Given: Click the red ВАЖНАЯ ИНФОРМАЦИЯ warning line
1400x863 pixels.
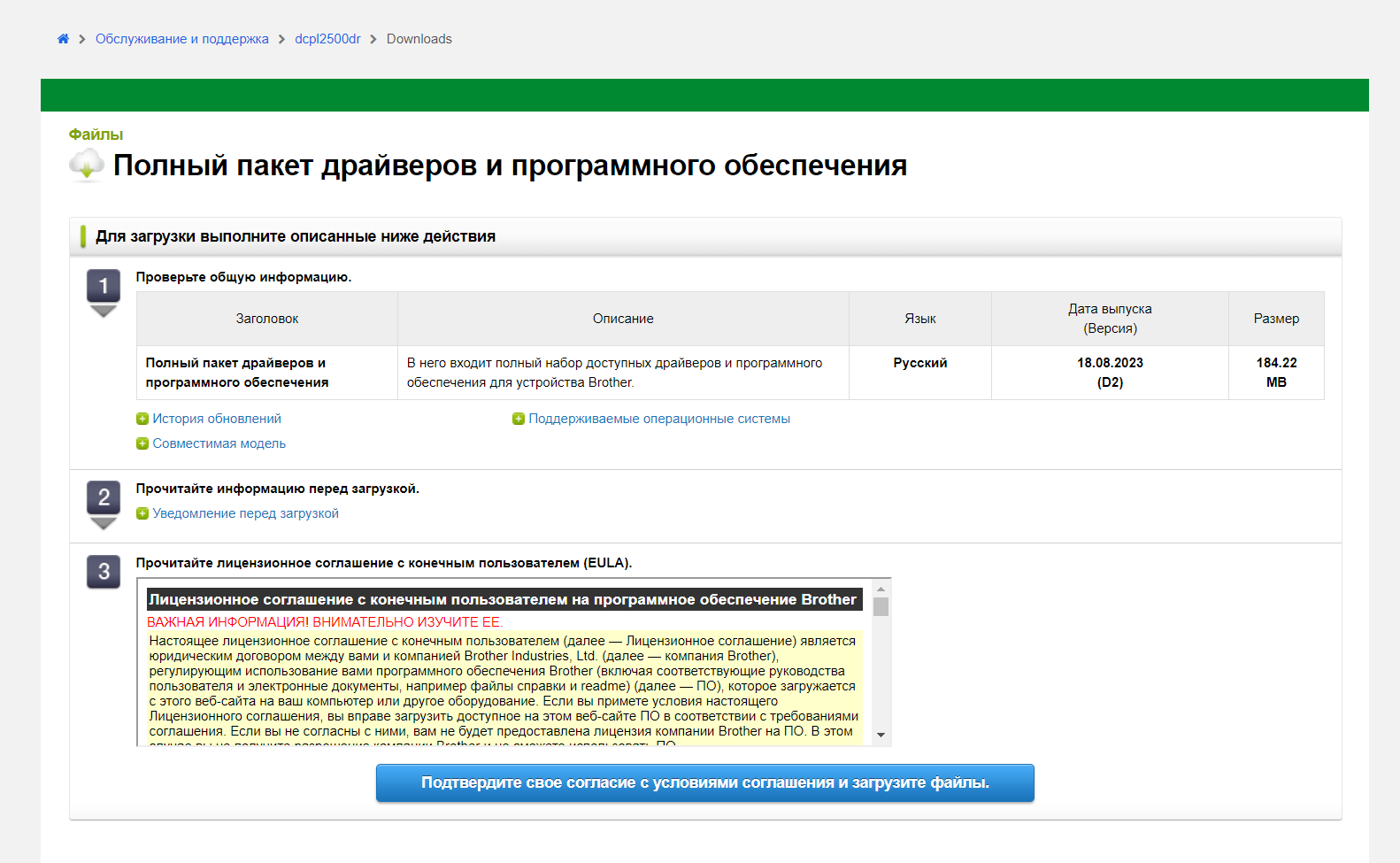Looking at the screenshot, I should (x=325, y=622).
